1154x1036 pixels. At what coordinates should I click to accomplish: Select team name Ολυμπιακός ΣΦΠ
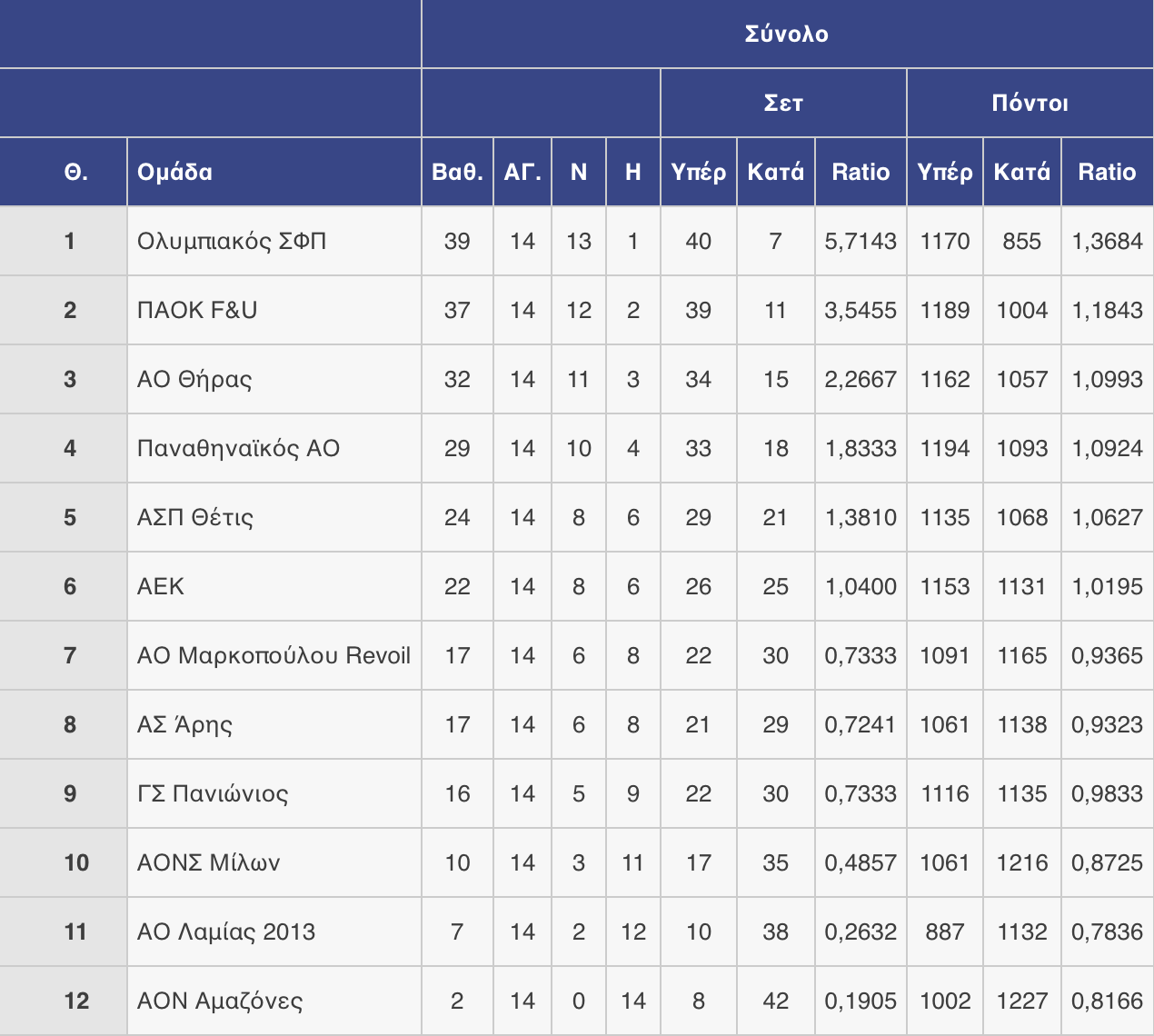tap(232, 241)
